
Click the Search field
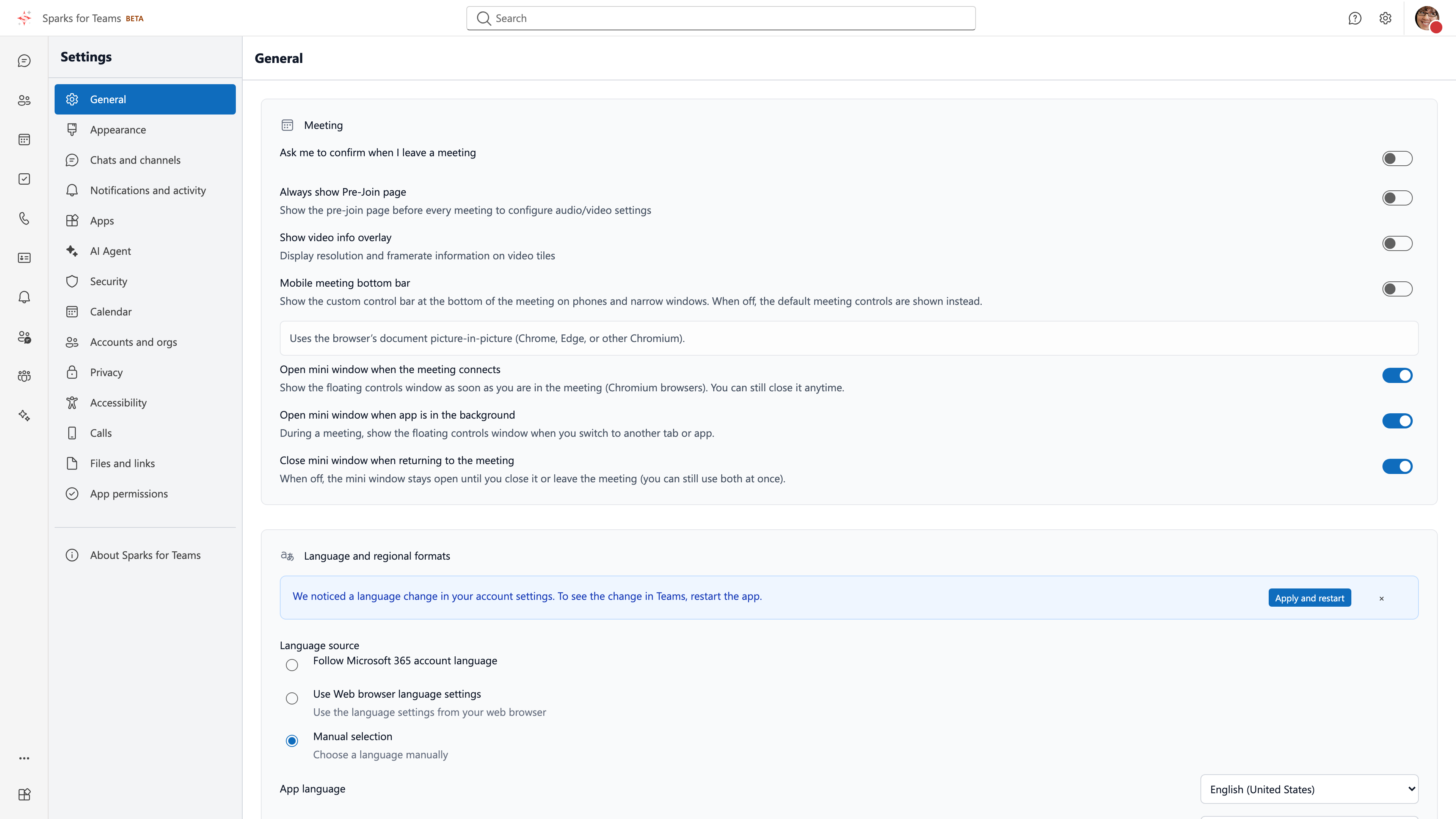[721, 18]
